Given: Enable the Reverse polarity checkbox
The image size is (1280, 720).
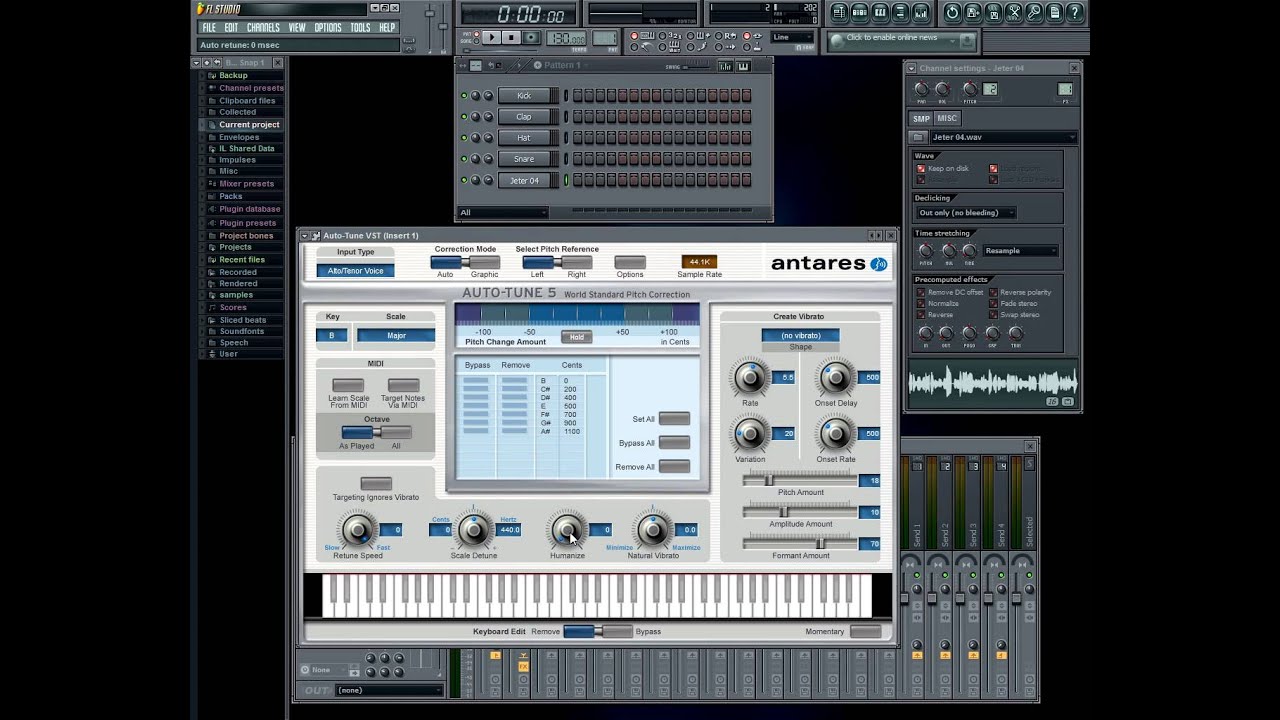Looking at the screenshot, I should click(993, 293).
